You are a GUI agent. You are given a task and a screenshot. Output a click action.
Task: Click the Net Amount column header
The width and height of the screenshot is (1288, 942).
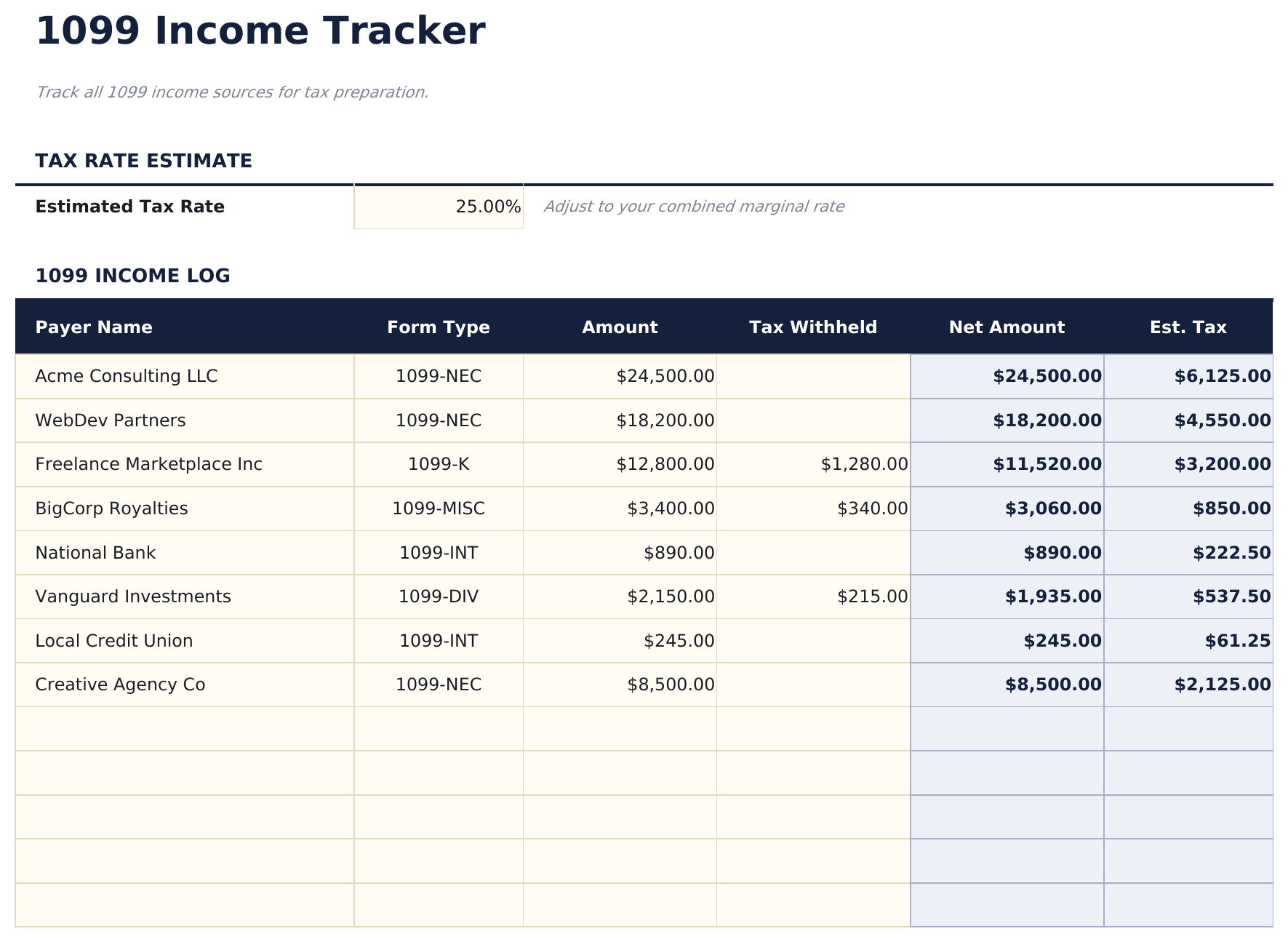[x=1007, y=327]
